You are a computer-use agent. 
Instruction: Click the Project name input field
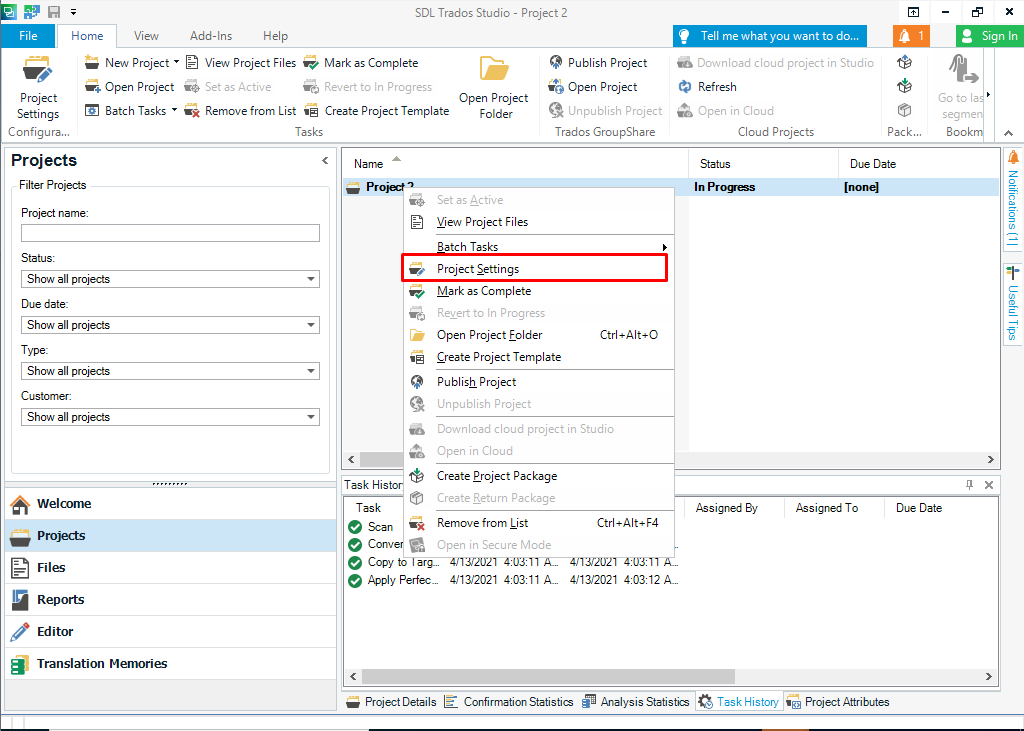coord(170,233)
